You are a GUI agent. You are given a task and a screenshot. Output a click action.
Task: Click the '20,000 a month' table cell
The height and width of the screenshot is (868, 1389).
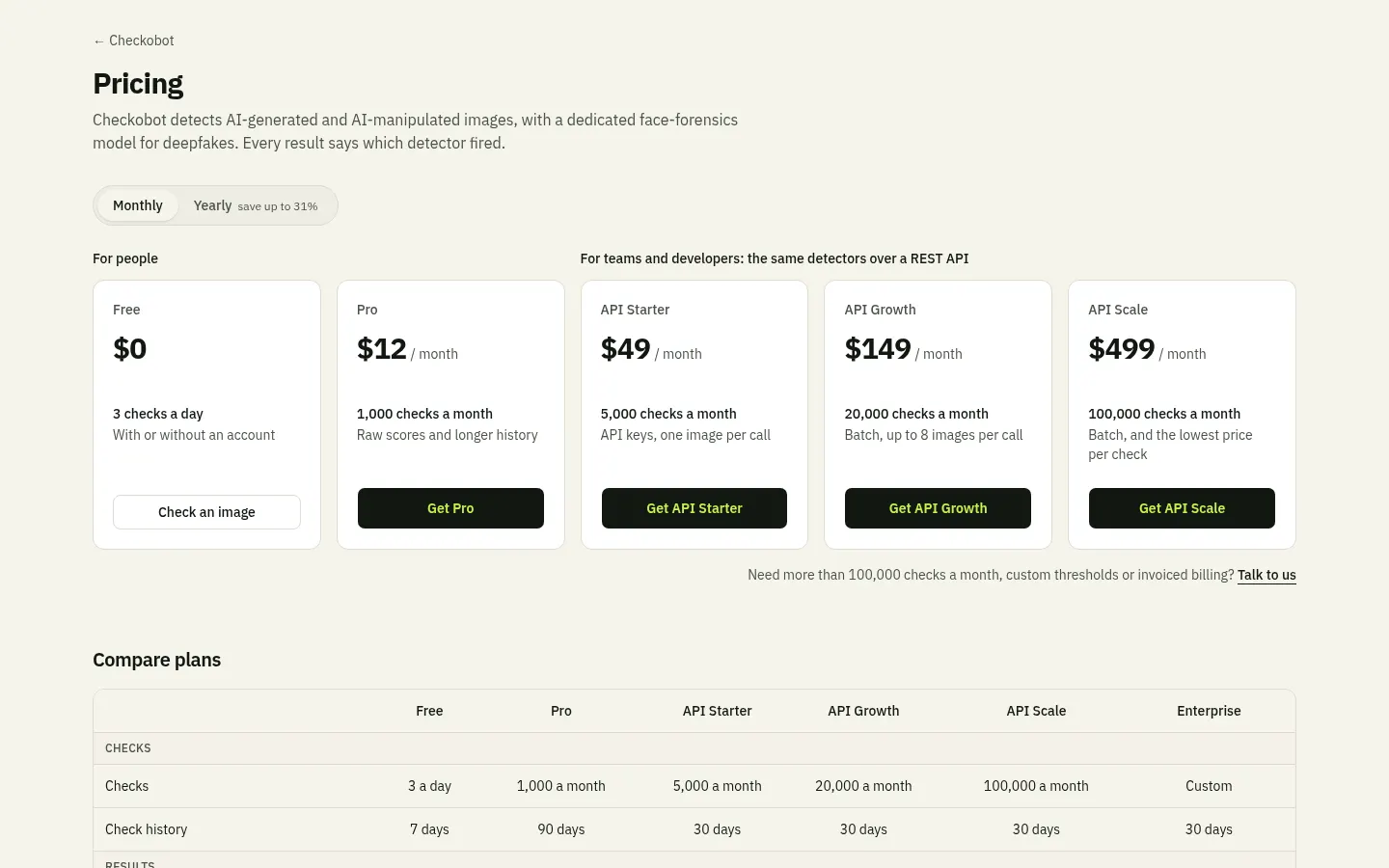(x=863, y=786)
